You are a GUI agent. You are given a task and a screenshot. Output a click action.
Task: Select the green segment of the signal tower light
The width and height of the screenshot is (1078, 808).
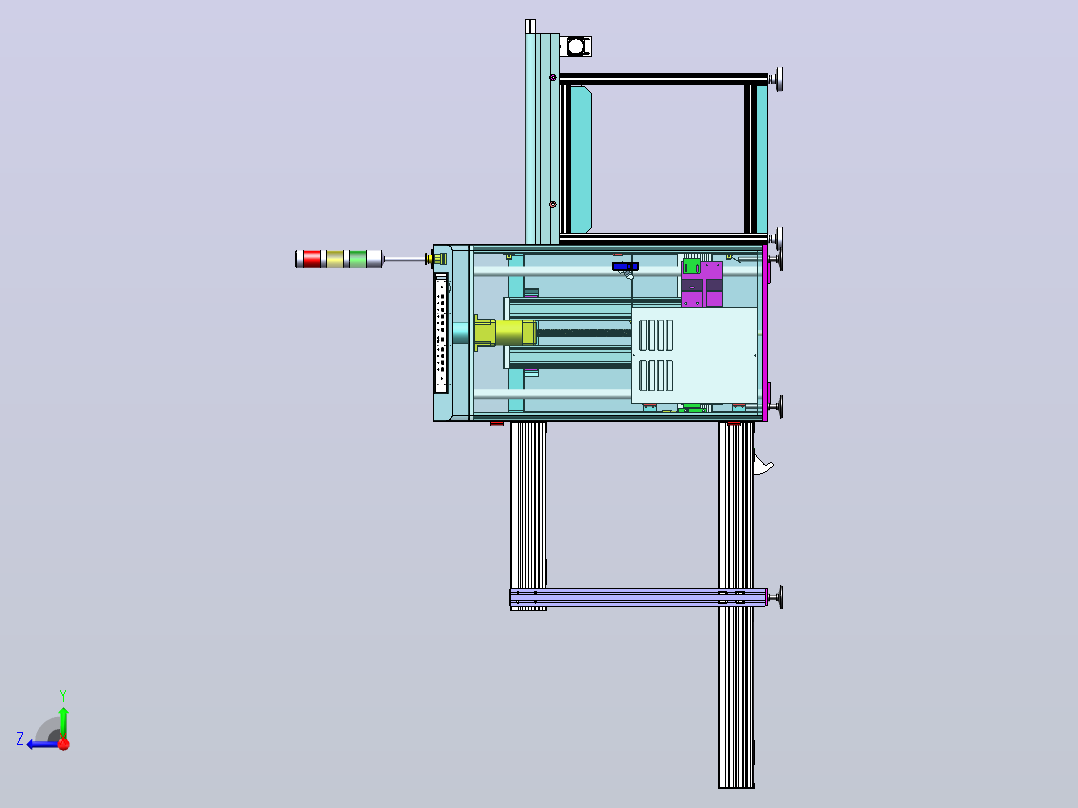point(358,259)
